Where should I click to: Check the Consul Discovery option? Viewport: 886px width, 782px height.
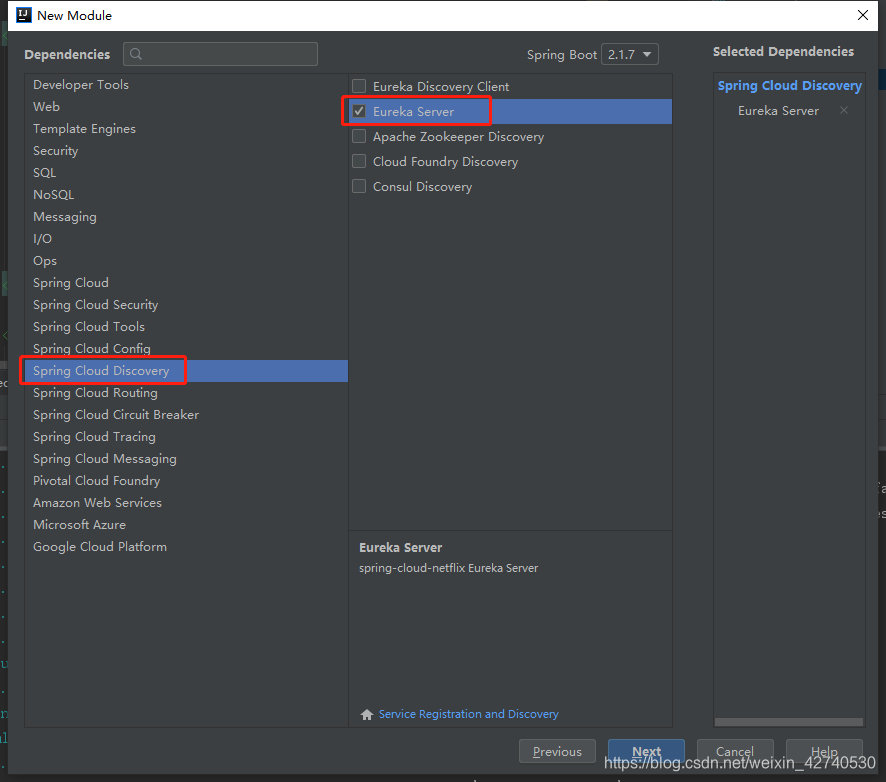pos(359,186)
